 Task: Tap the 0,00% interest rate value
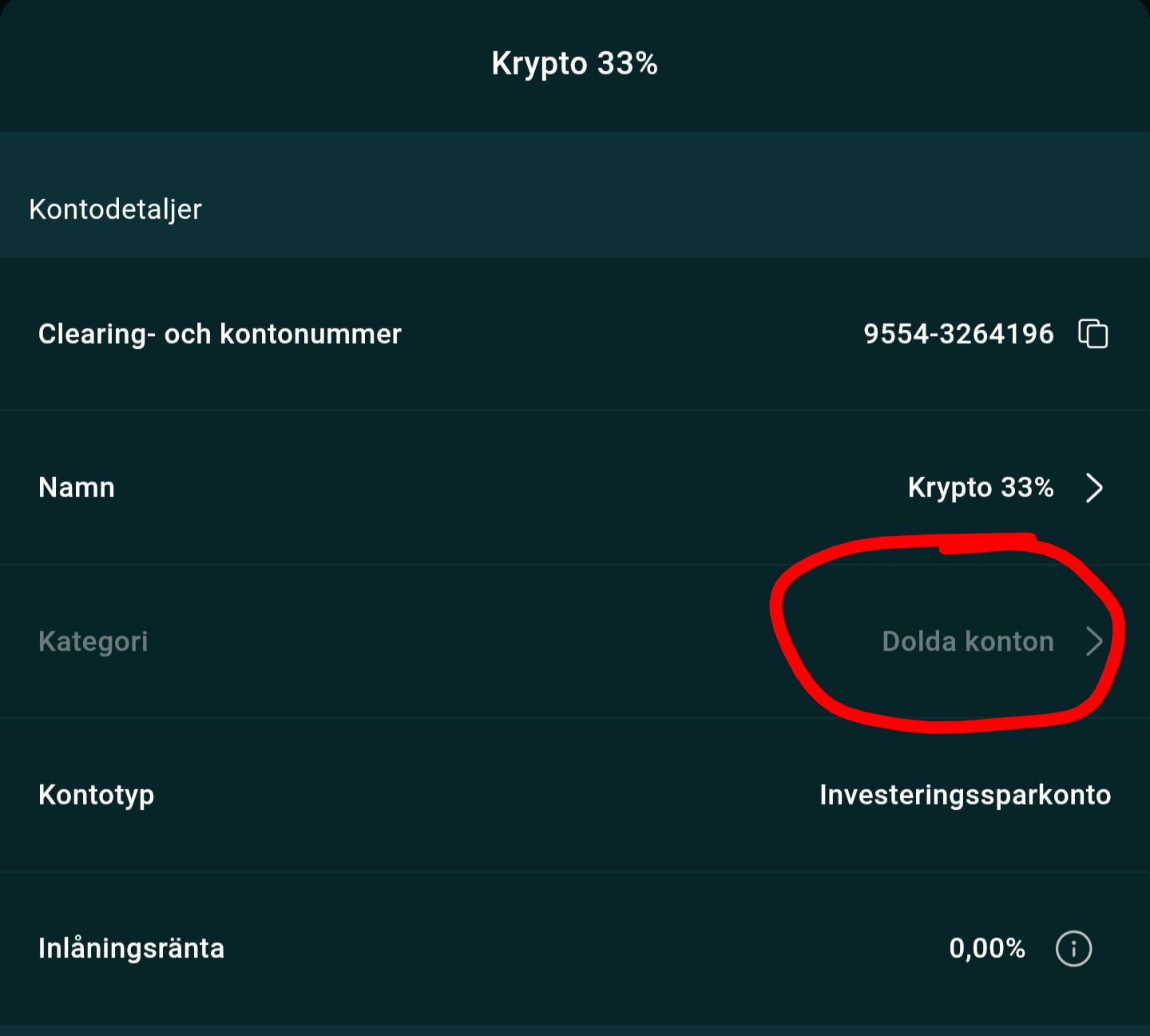click(987, 948)
